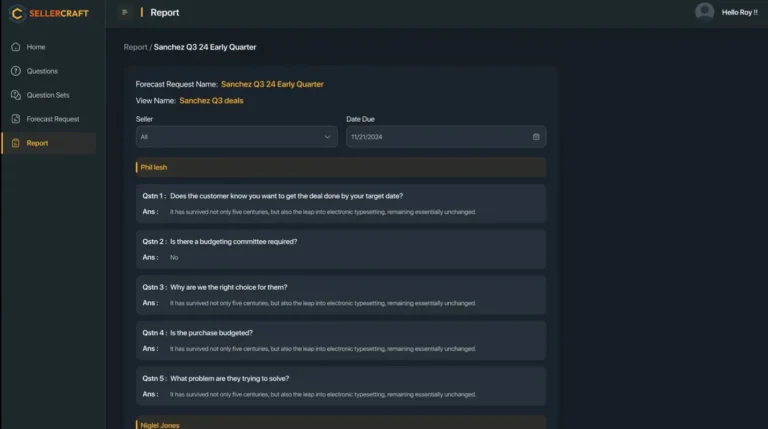The image size is (768, 429).
Task: Click the Forecast Request document icon
Action: click(16, 119)
